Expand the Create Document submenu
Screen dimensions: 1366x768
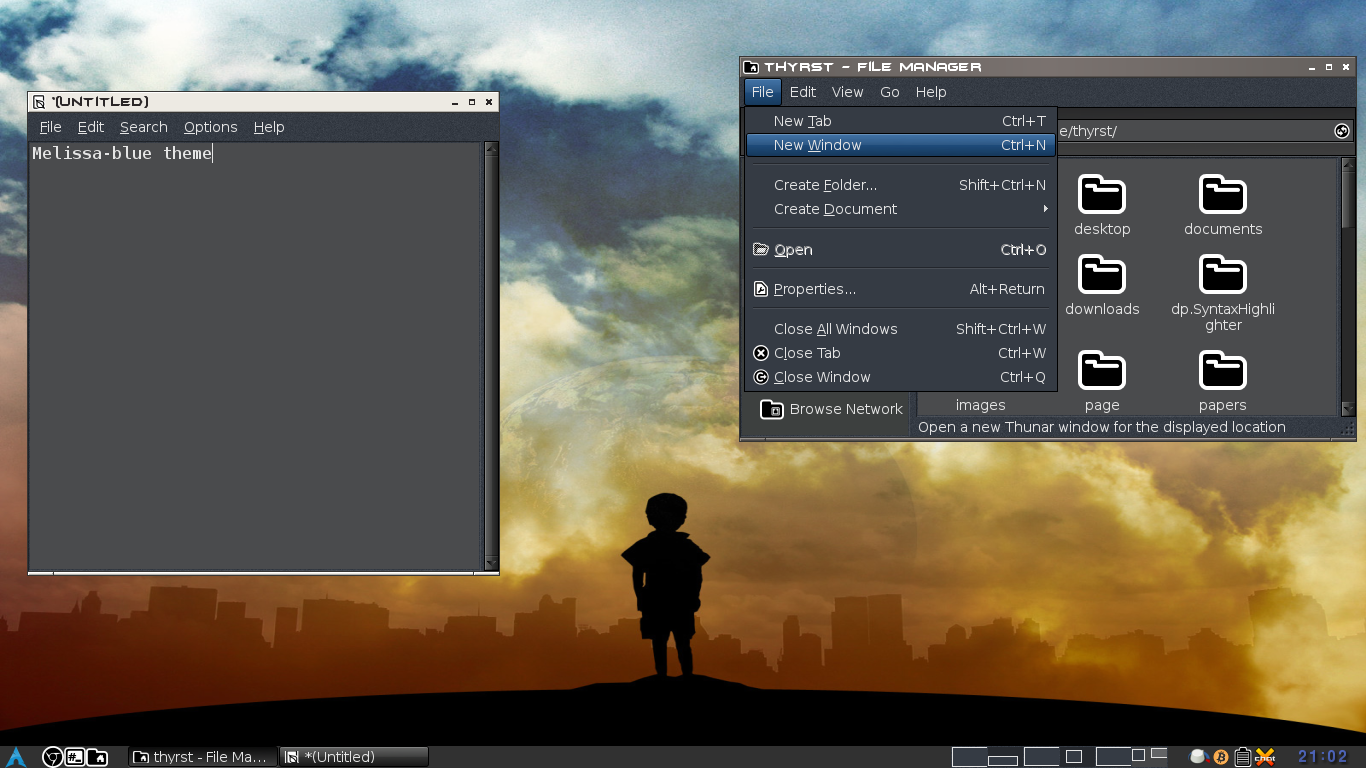pyautogui.click(x=901, y=209)
